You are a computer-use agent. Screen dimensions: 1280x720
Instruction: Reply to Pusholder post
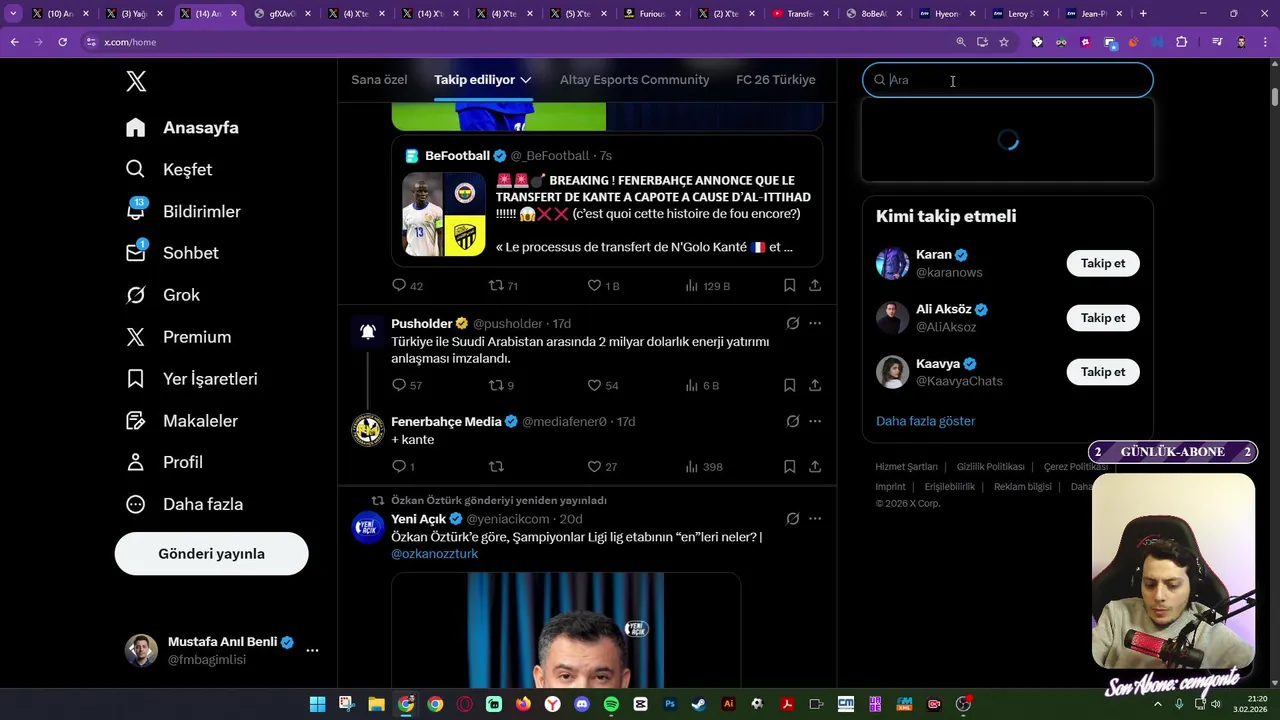point(407,385)
